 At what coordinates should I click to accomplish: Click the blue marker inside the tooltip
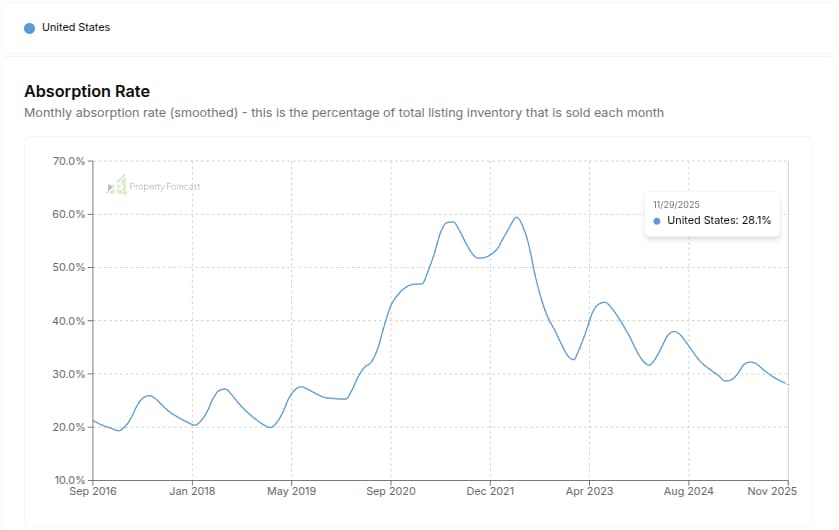[657, 221]
